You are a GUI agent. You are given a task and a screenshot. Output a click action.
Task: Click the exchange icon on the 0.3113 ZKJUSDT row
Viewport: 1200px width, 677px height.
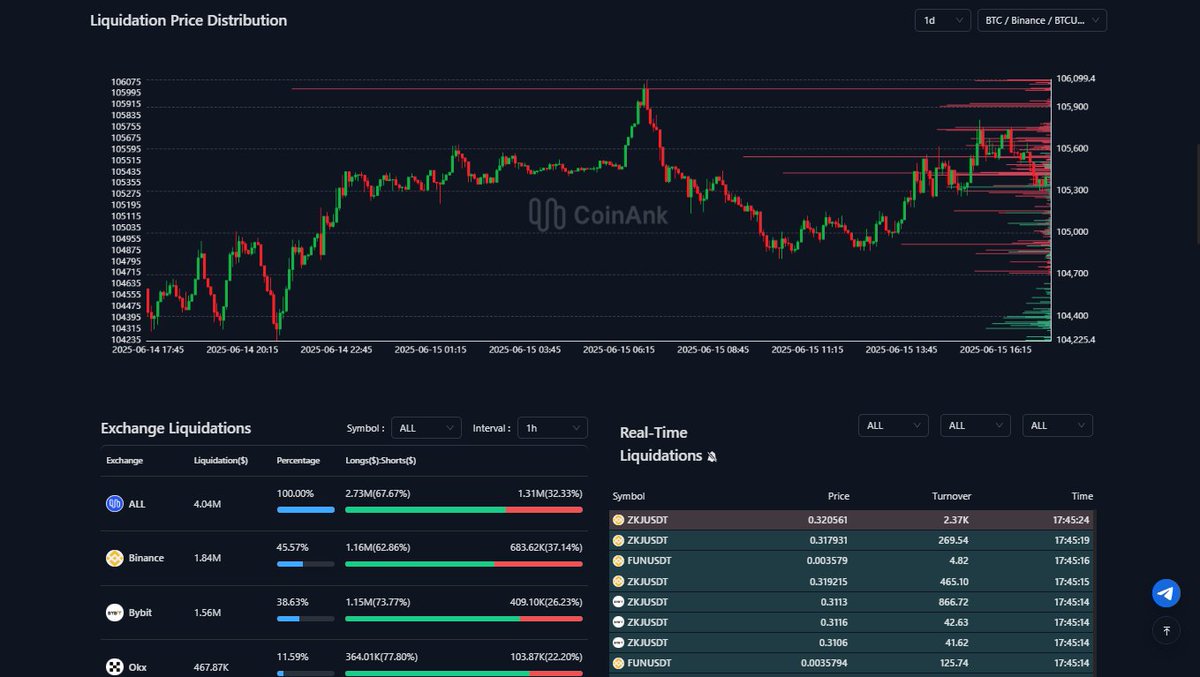(x=619, y=601)
